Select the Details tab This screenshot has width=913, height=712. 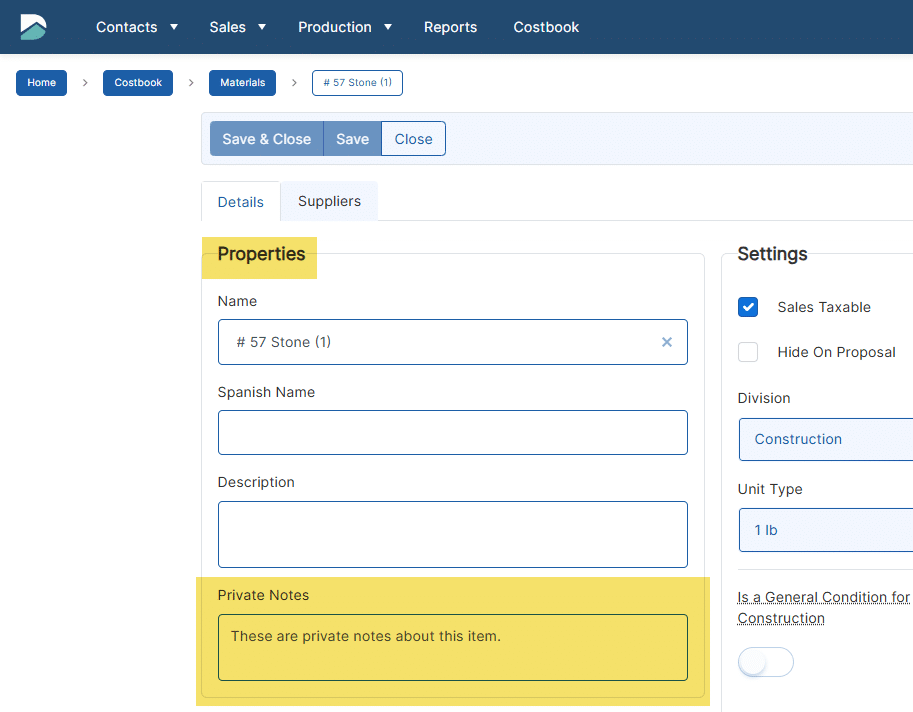pyautogui.click(x=241, y=202)
